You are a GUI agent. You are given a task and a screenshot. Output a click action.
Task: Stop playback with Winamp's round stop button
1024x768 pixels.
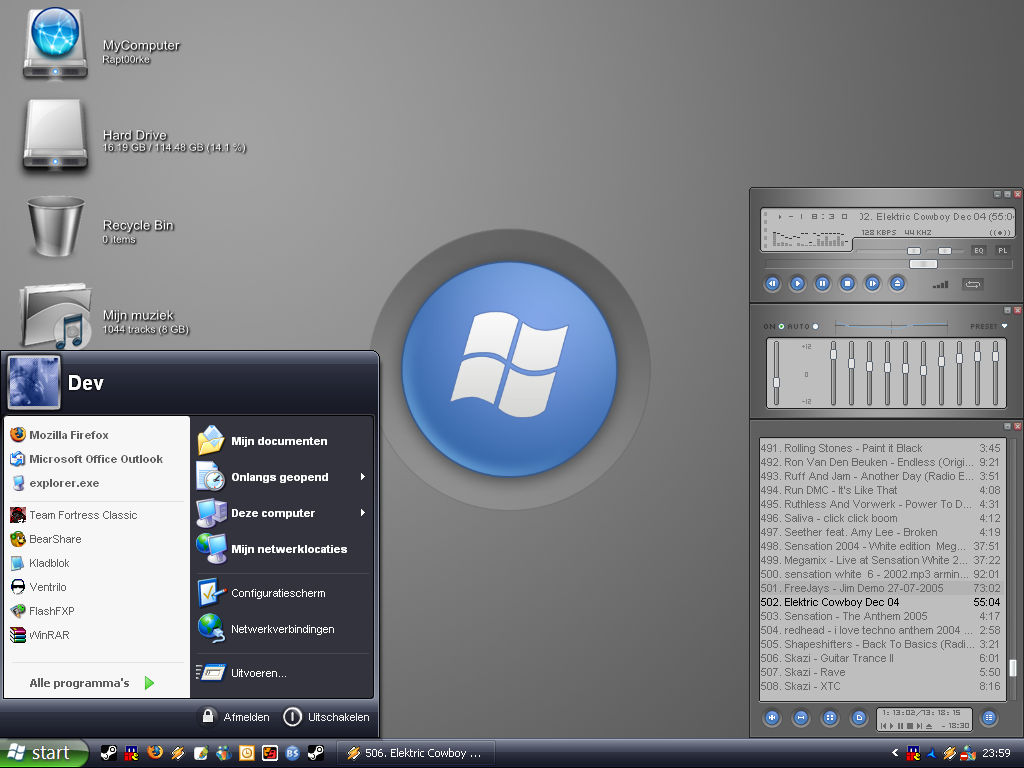847,283
